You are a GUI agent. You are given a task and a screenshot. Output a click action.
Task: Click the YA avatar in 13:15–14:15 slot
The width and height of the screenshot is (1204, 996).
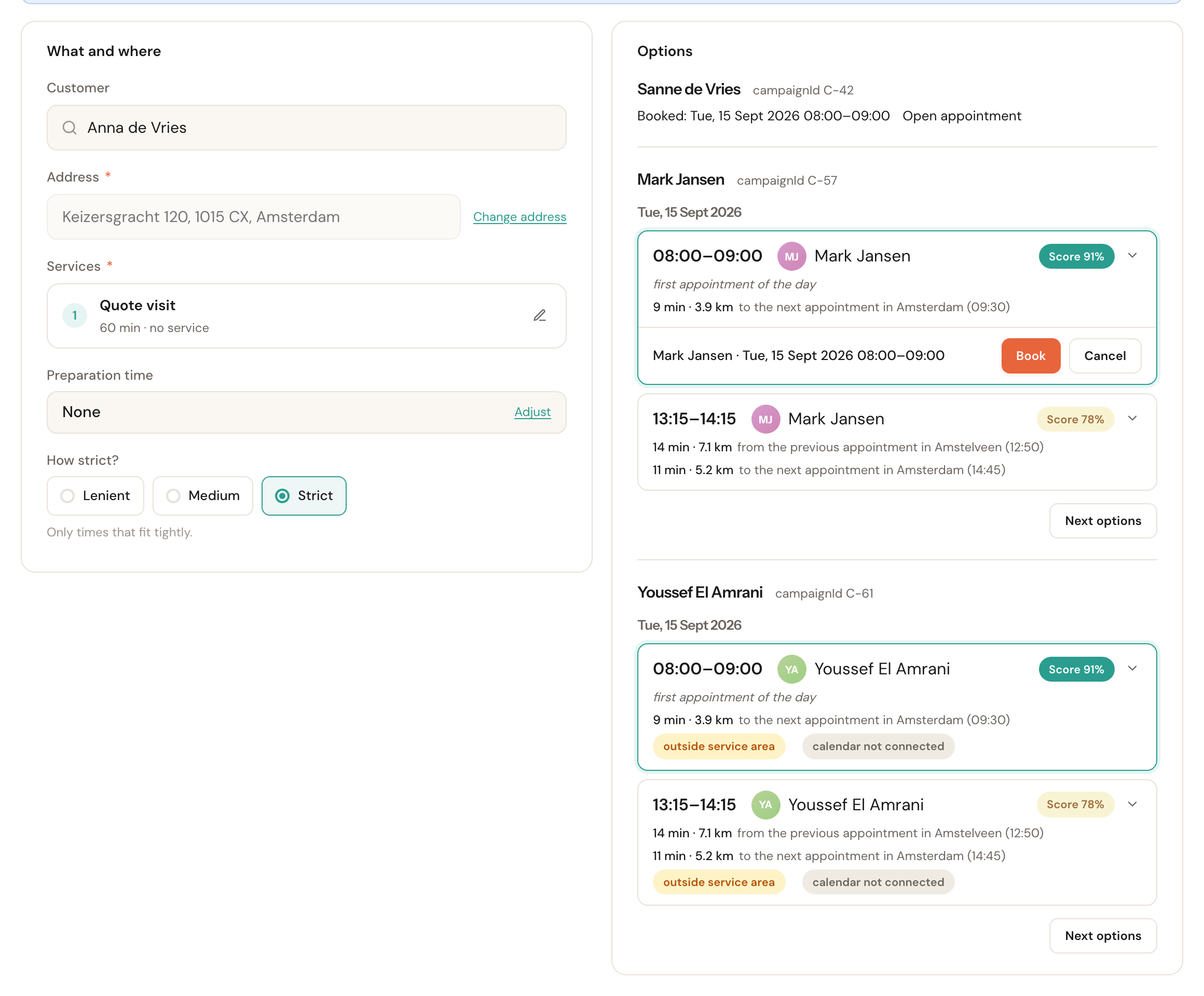765,805
